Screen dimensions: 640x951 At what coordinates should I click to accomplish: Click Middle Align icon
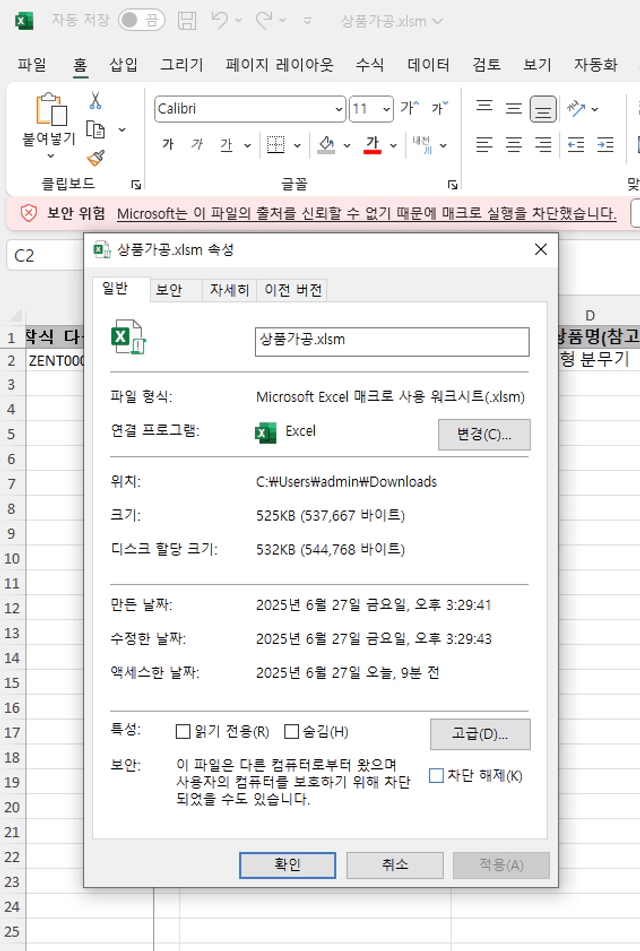(514, 109)
